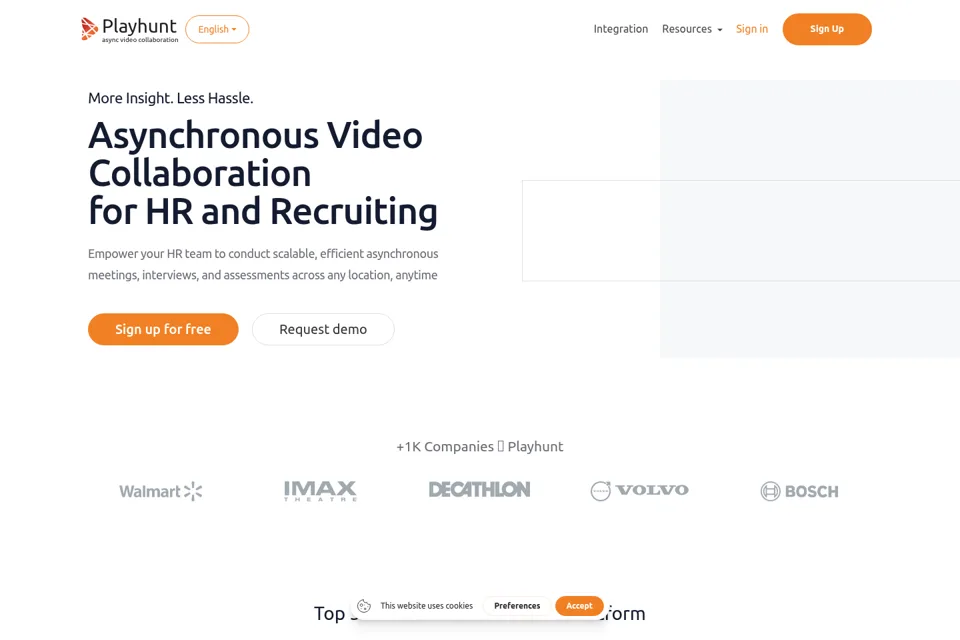Click 'This website uses cookies' text
The width and height of the screenshot is (960, 640).
427,606
